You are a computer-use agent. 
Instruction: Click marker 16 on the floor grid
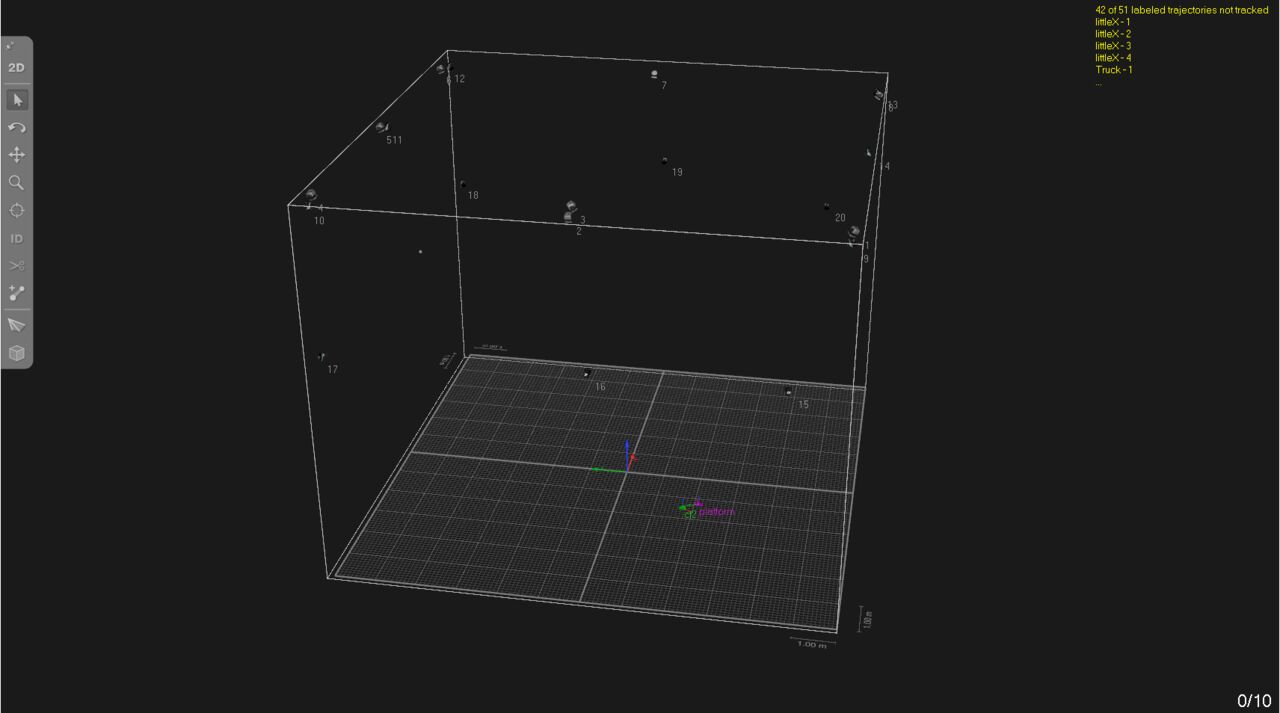click(589, 373)
